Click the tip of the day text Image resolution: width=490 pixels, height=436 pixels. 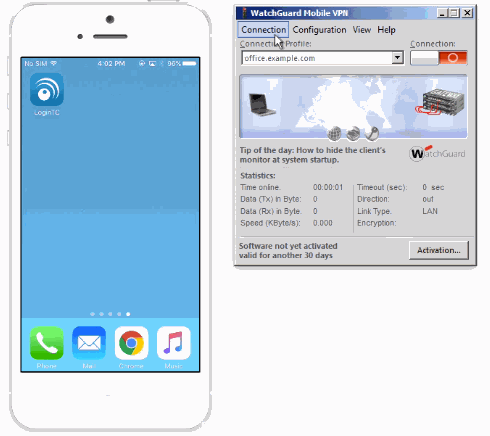pyautogui.click(x=312, y=155)
